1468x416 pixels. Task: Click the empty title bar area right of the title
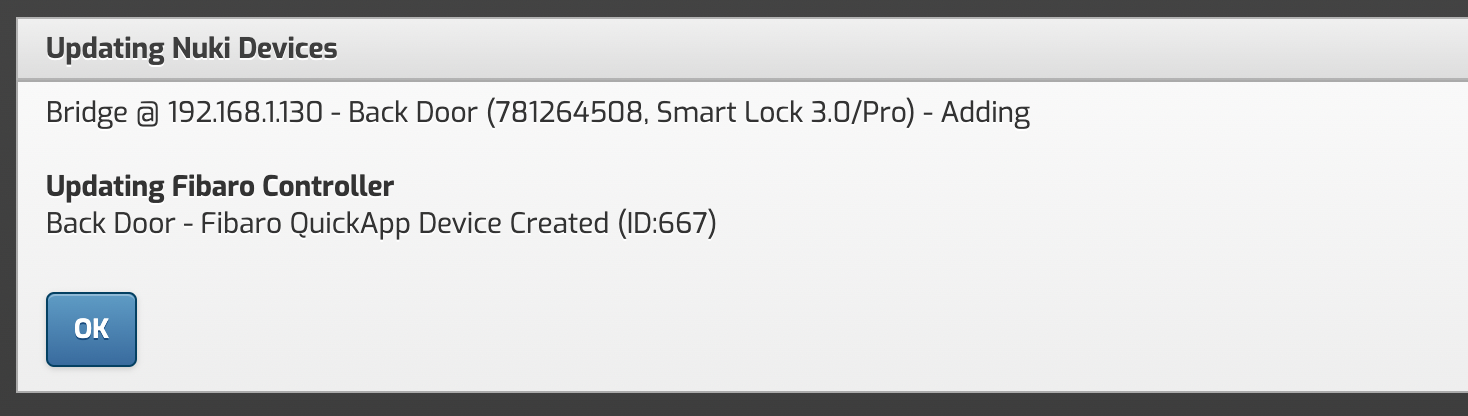900,49
